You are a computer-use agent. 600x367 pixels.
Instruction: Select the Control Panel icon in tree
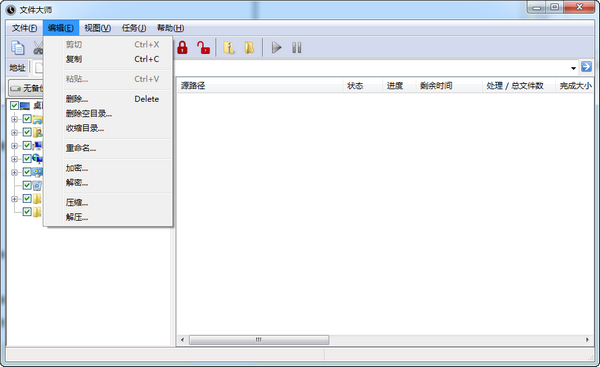tap(38, 172)
